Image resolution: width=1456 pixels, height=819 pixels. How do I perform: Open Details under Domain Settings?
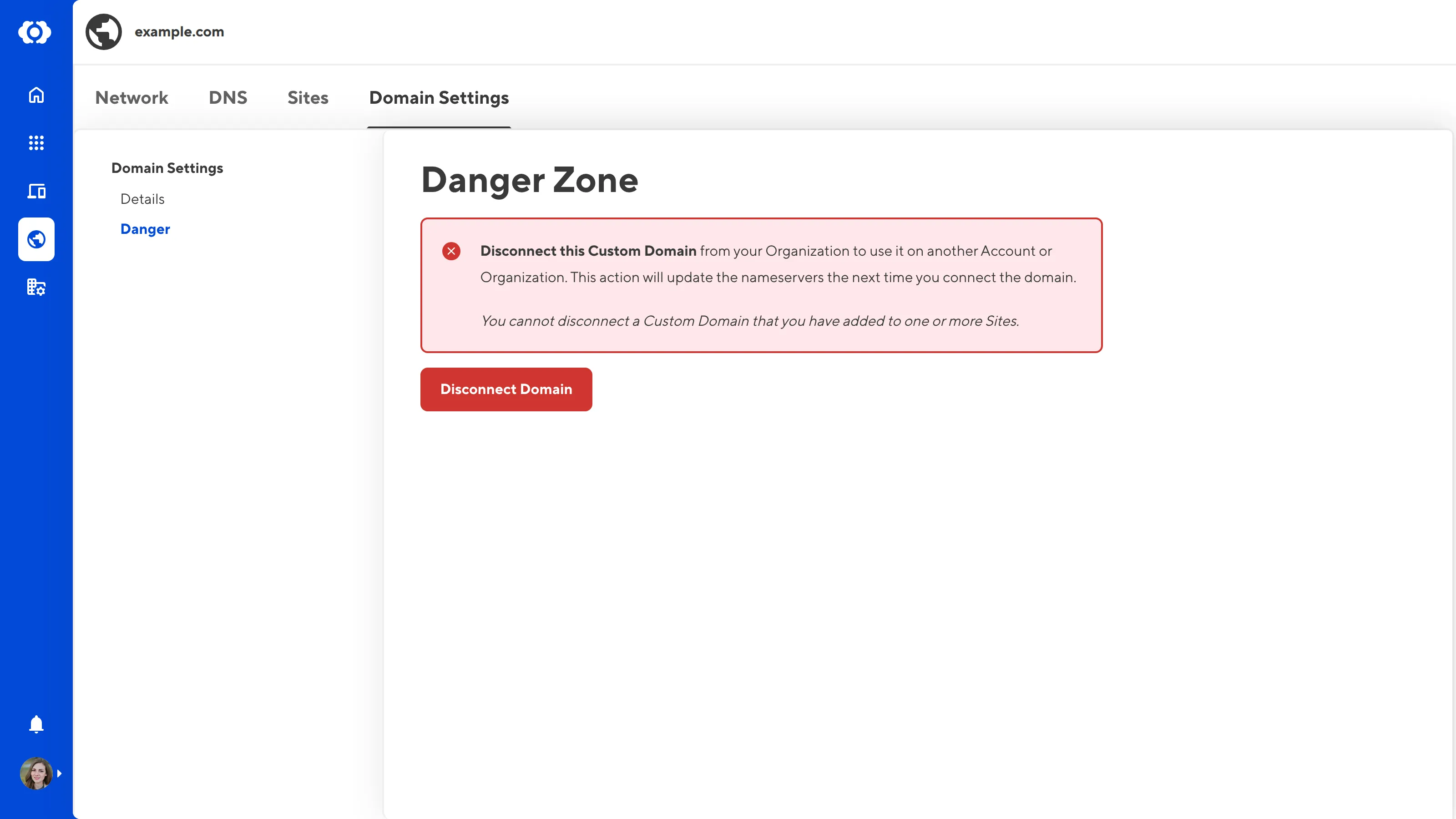click(x=142, y=199)
